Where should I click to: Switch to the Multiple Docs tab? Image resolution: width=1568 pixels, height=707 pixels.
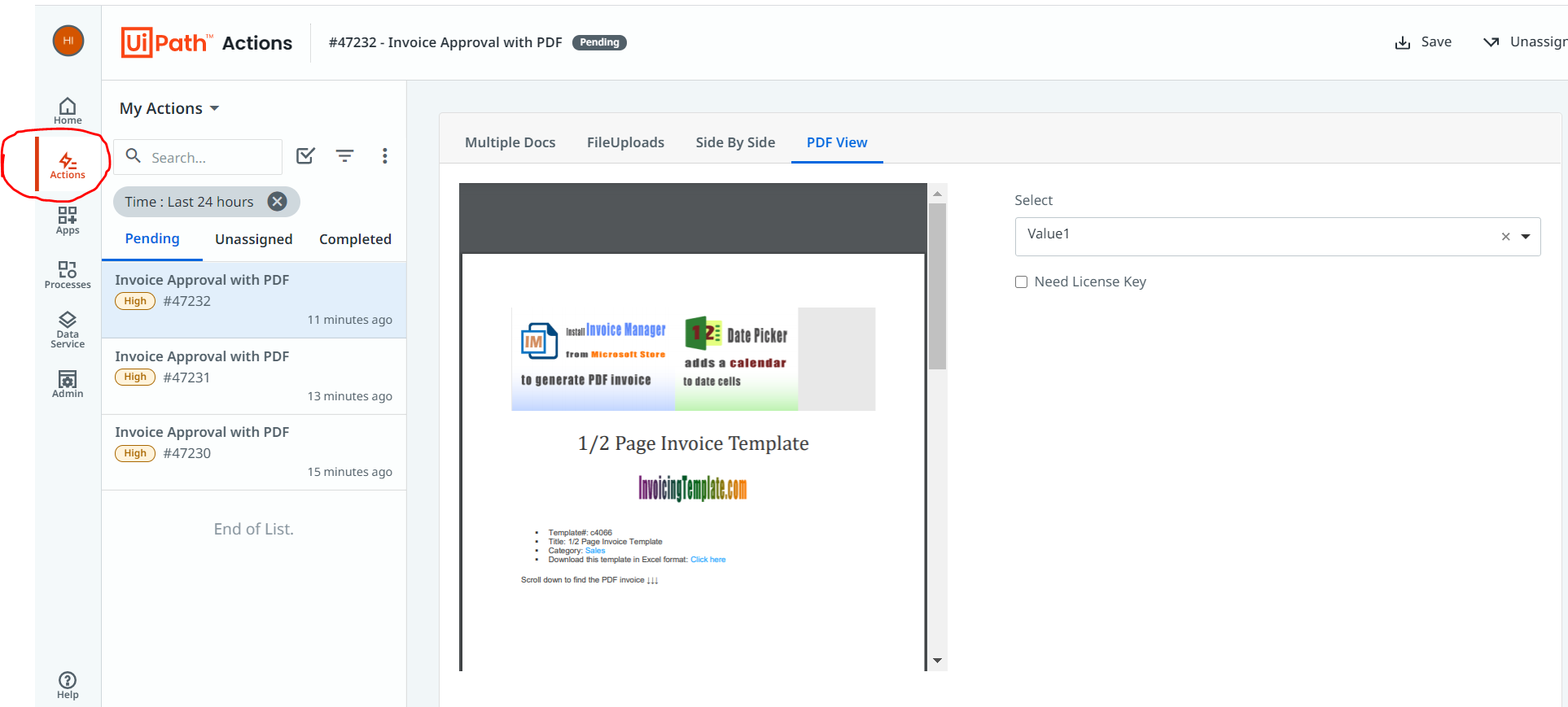pos(510,142)
